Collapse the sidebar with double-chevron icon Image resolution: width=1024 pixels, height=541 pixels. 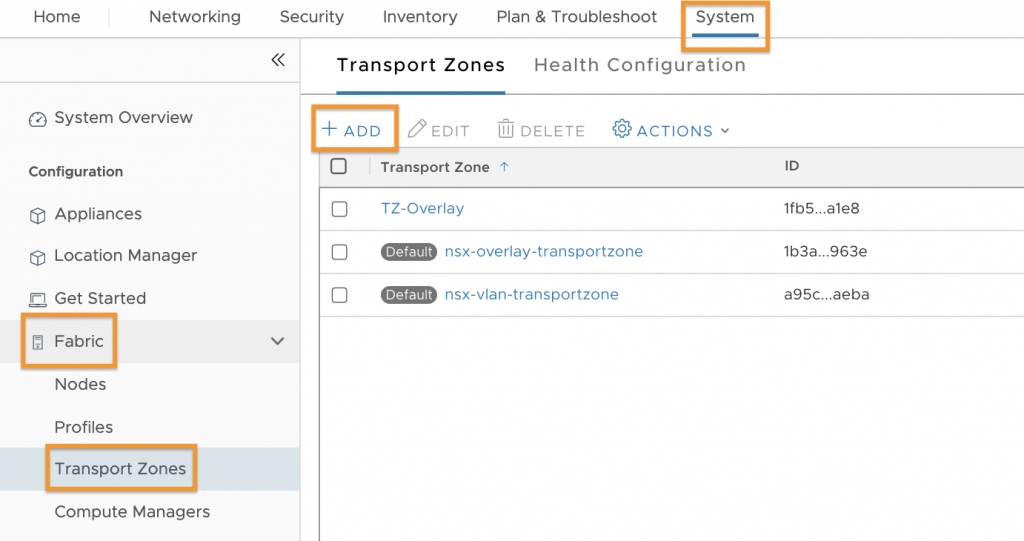pos(278,60)
